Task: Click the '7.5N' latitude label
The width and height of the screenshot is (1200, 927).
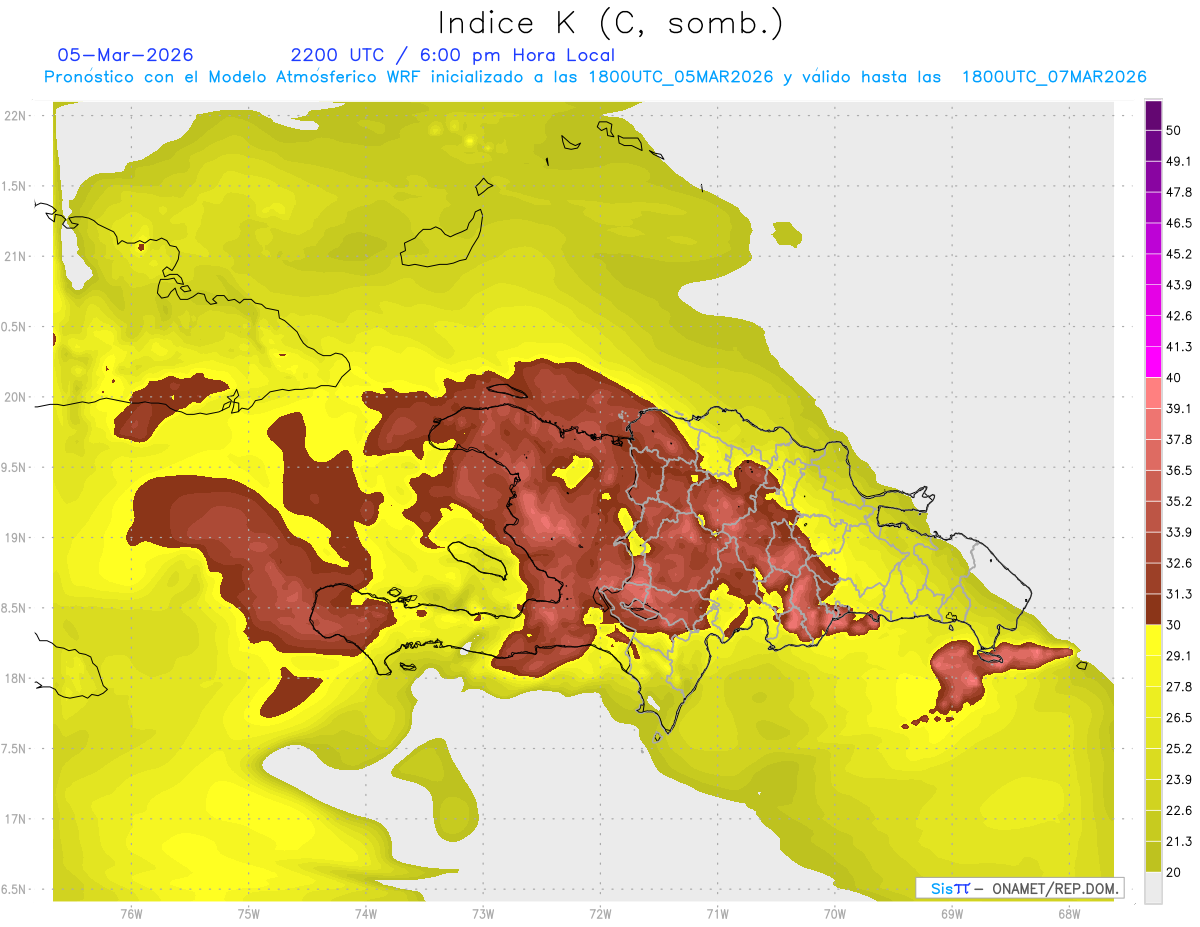Action: click(14, 748)
